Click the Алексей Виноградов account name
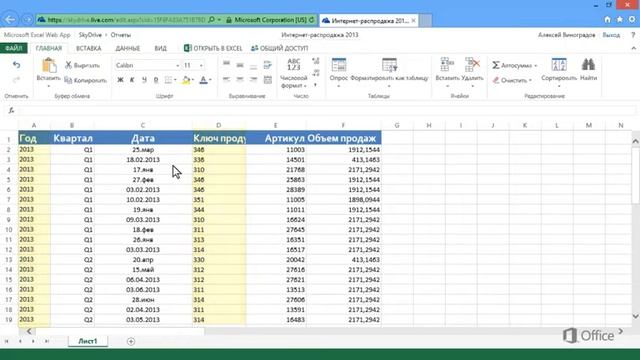 (567, 35)
